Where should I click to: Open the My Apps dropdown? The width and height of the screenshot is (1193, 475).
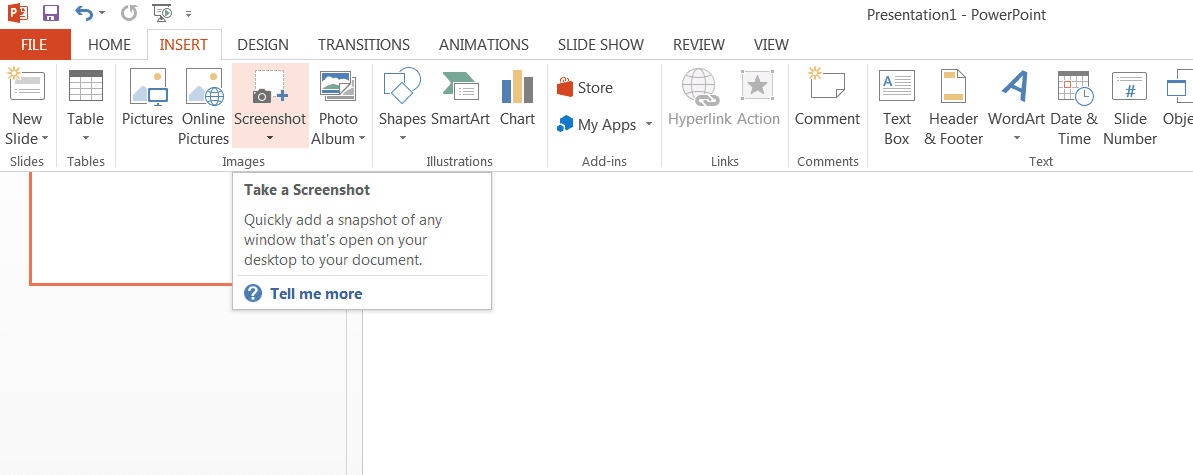coord(648,125)
